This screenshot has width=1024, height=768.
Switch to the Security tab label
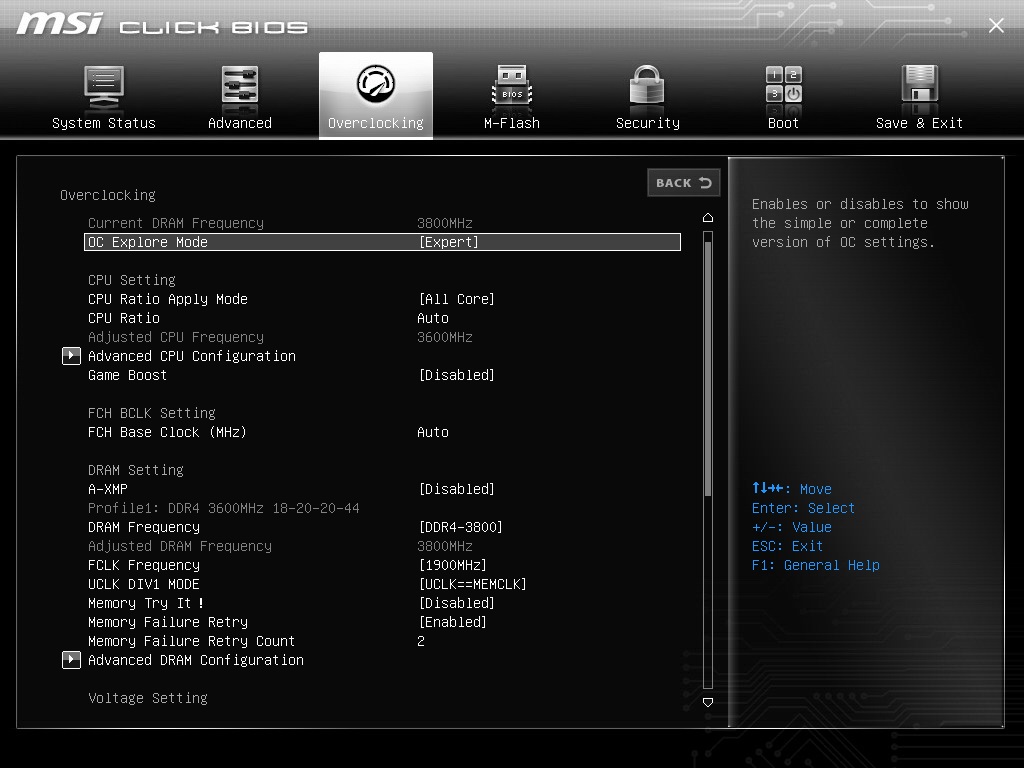pos(648,123)
